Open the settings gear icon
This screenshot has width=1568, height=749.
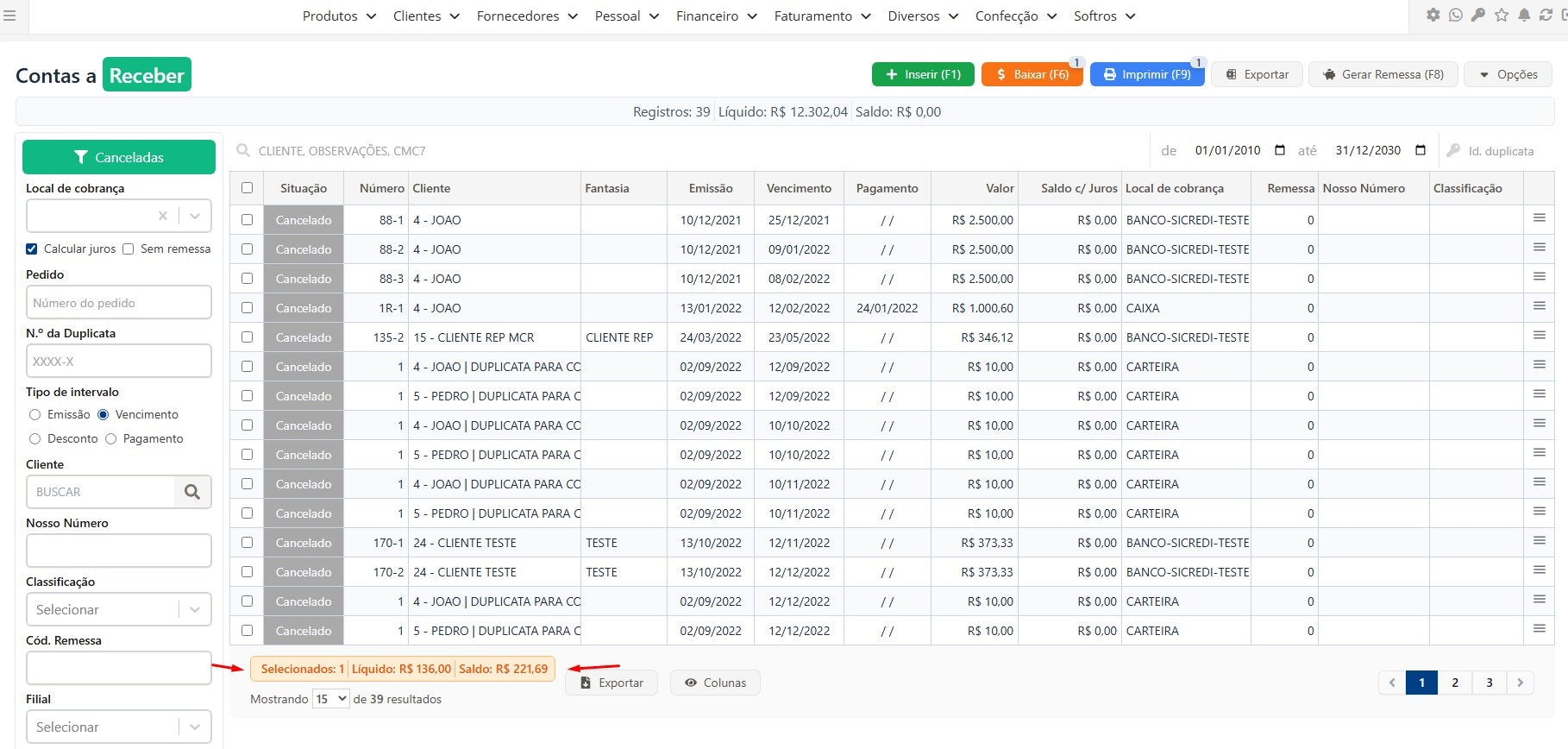click(1433, 15)
